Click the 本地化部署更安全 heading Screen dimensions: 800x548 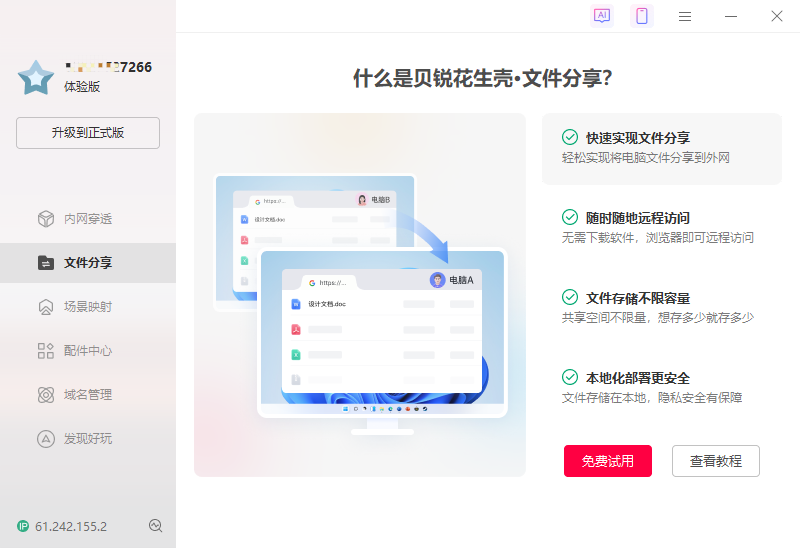click(638, 378)
